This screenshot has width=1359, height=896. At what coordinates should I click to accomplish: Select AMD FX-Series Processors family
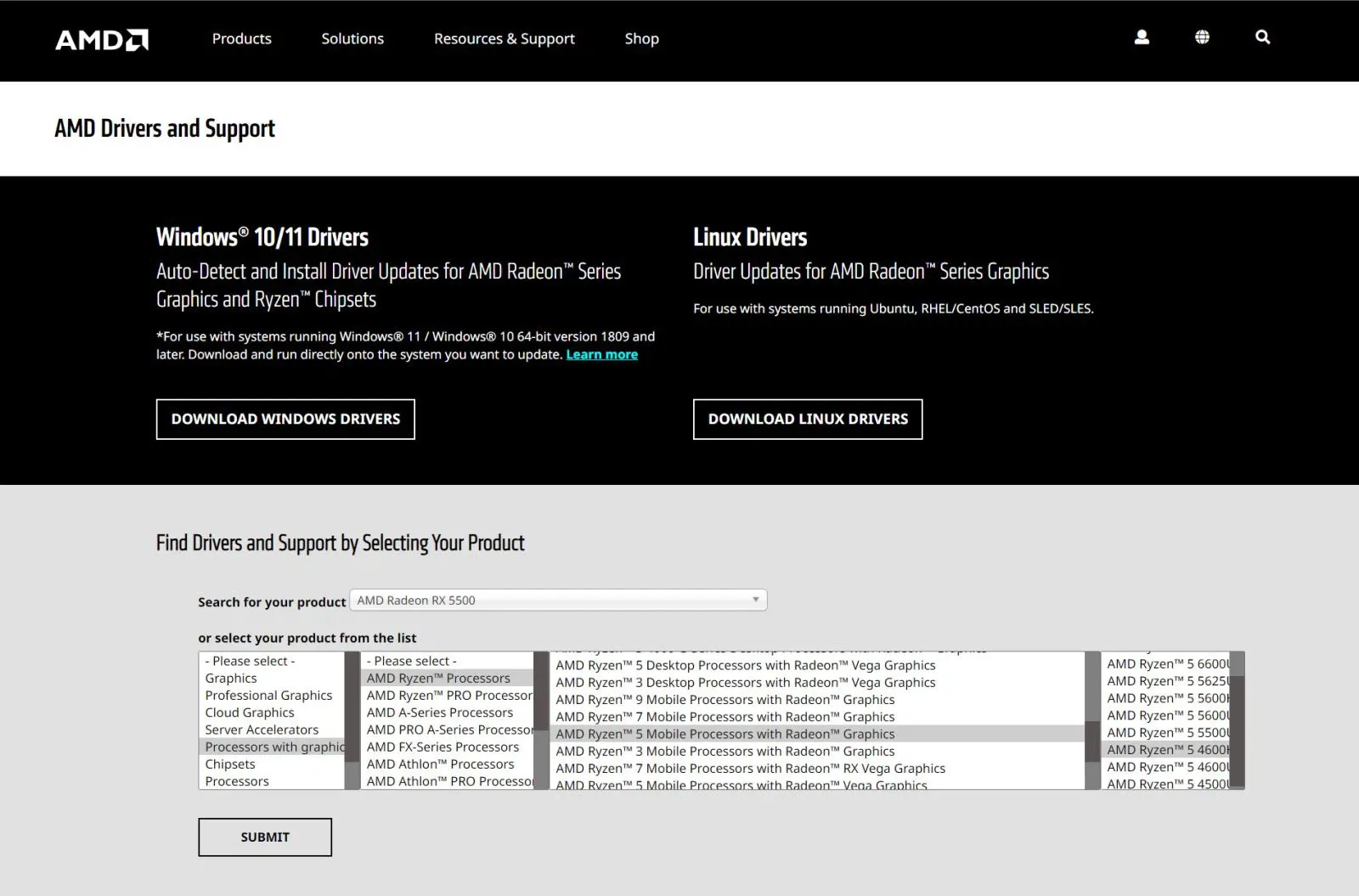[x=448, y=747]
